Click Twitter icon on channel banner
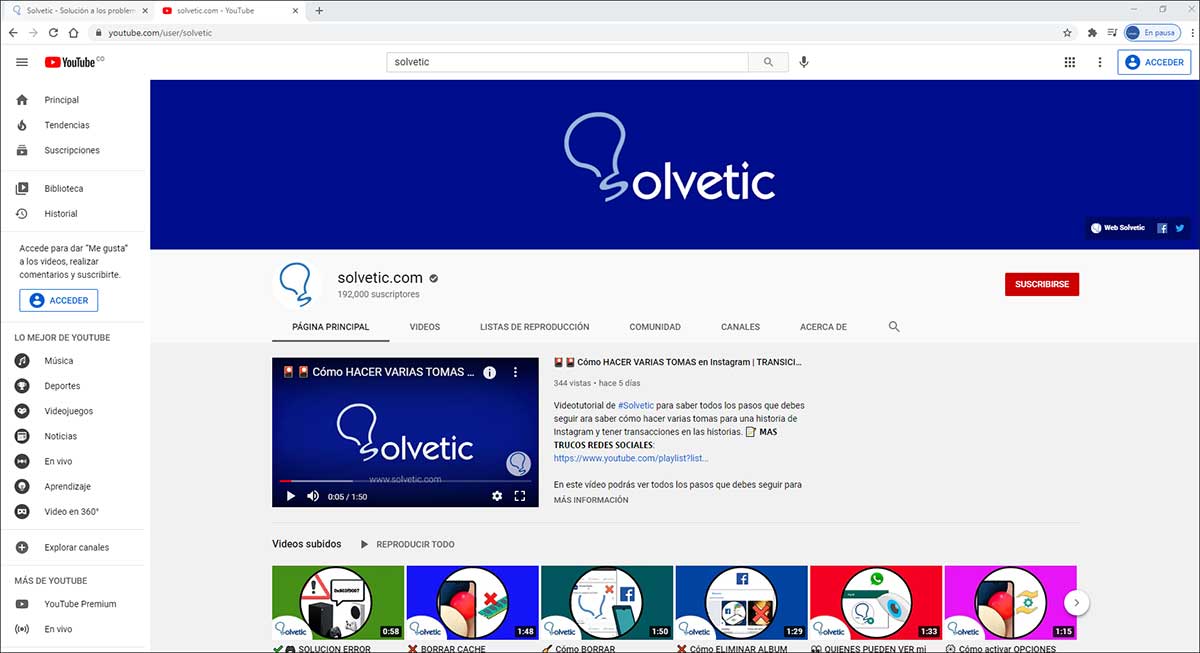 (1180, 228)
